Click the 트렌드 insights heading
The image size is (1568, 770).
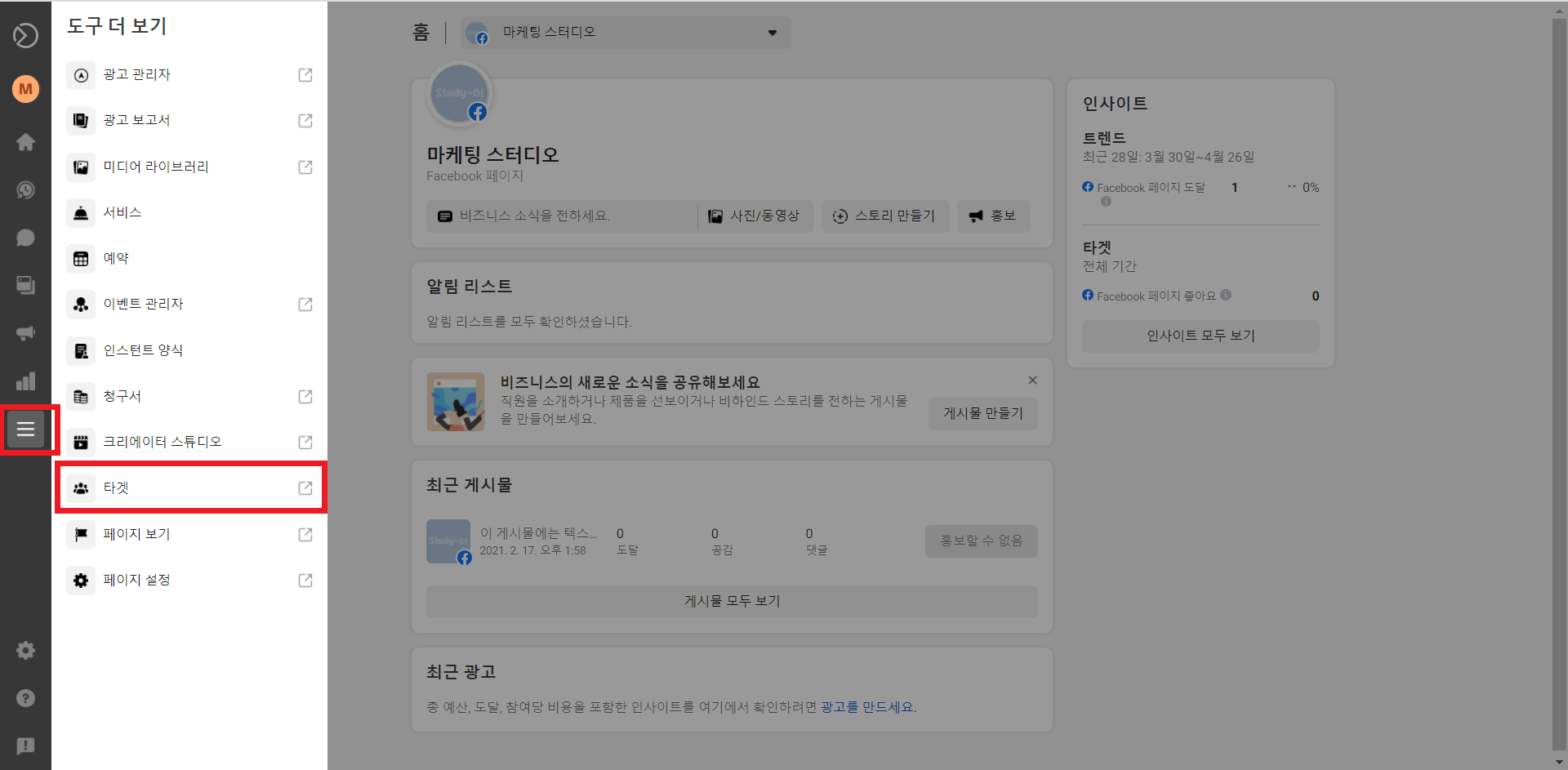(1104, 138)
